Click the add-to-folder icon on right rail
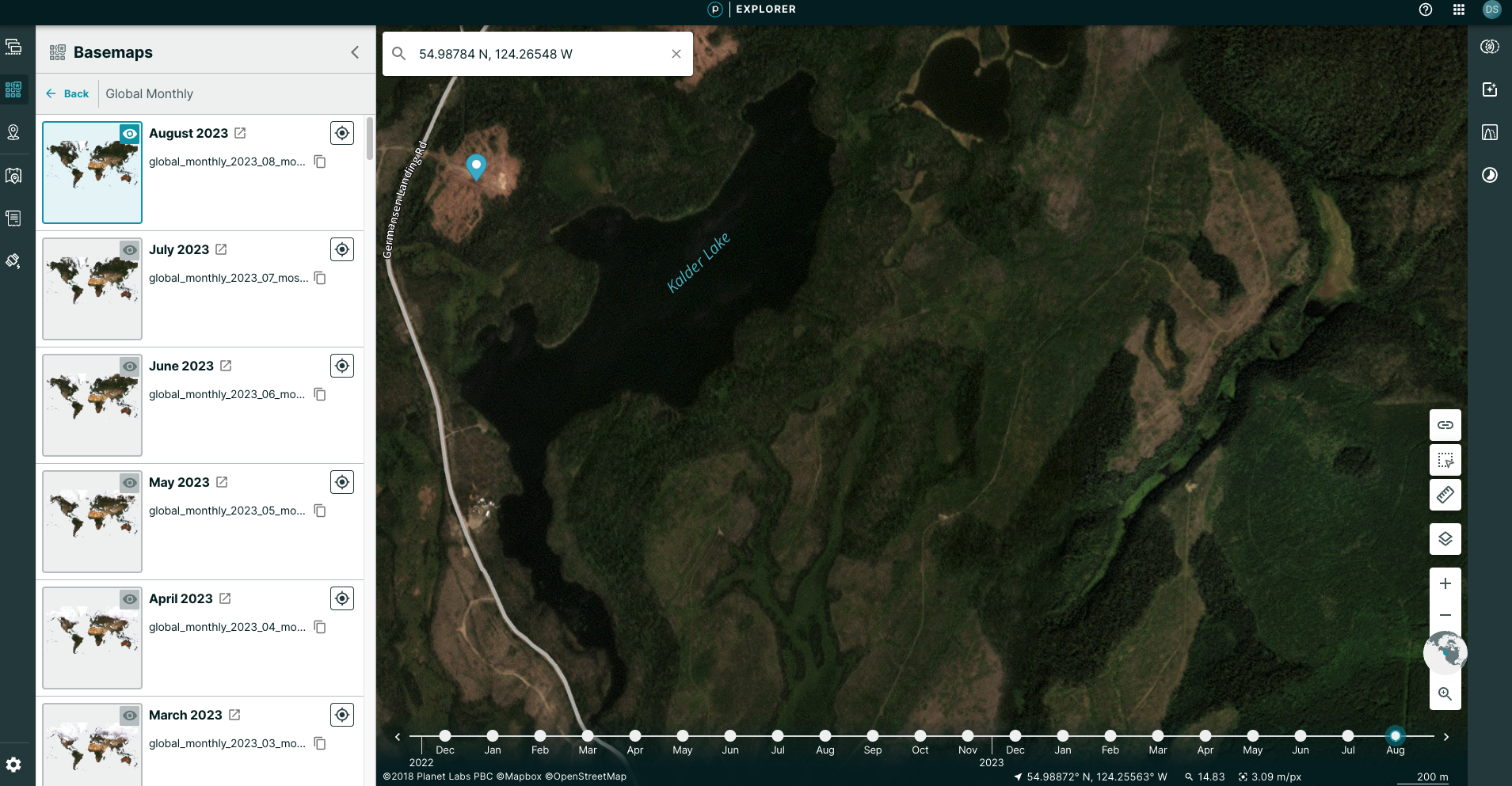This screenshot has width=1512, height=786. (x=1490, y=89)
